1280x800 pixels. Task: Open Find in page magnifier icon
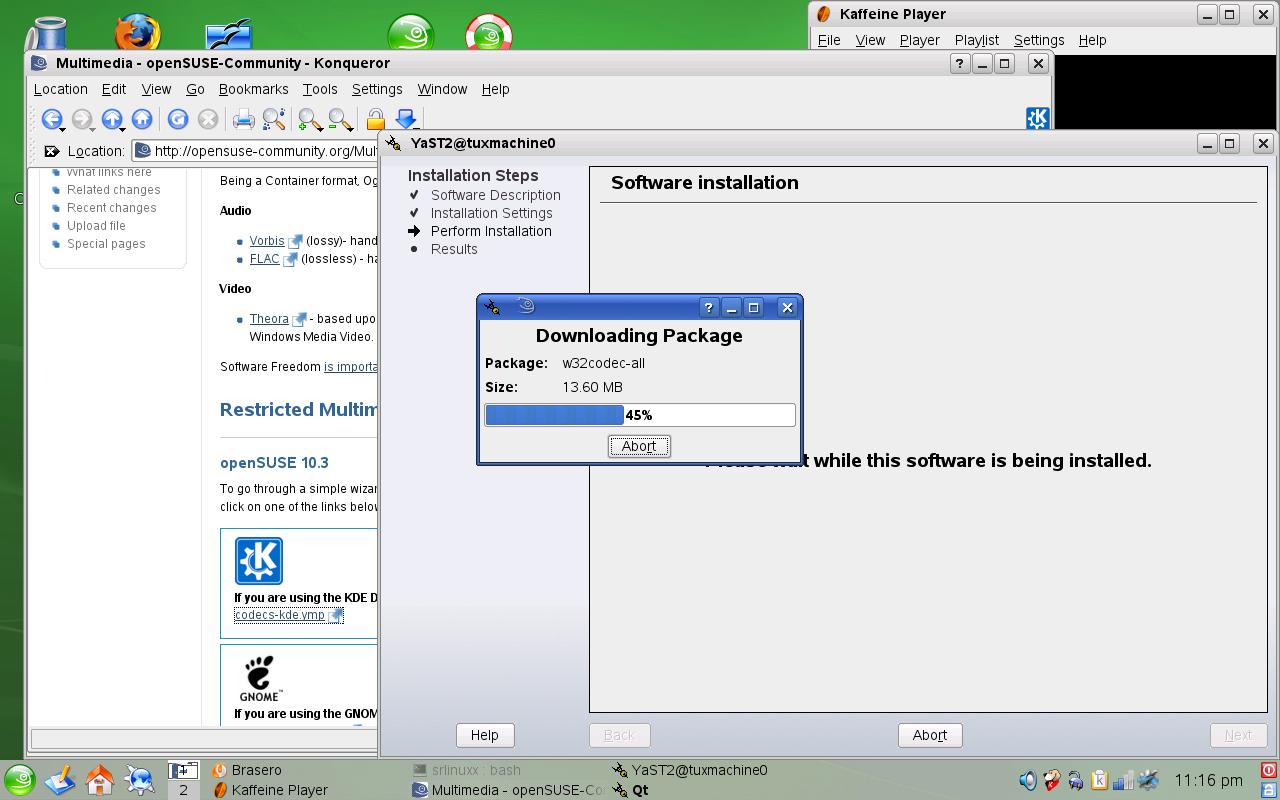[x=274, y=120]
